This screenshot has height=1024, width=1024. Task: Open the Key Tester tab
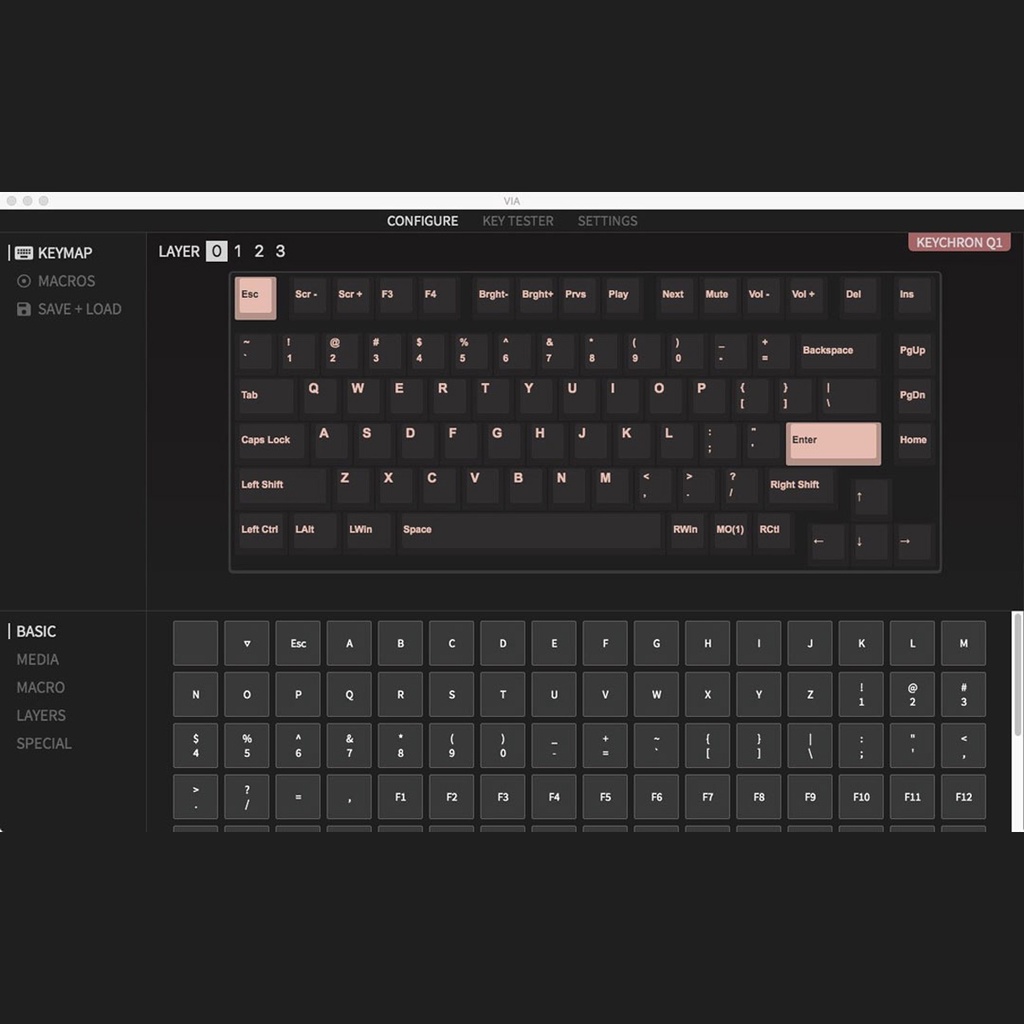(517, 221)
